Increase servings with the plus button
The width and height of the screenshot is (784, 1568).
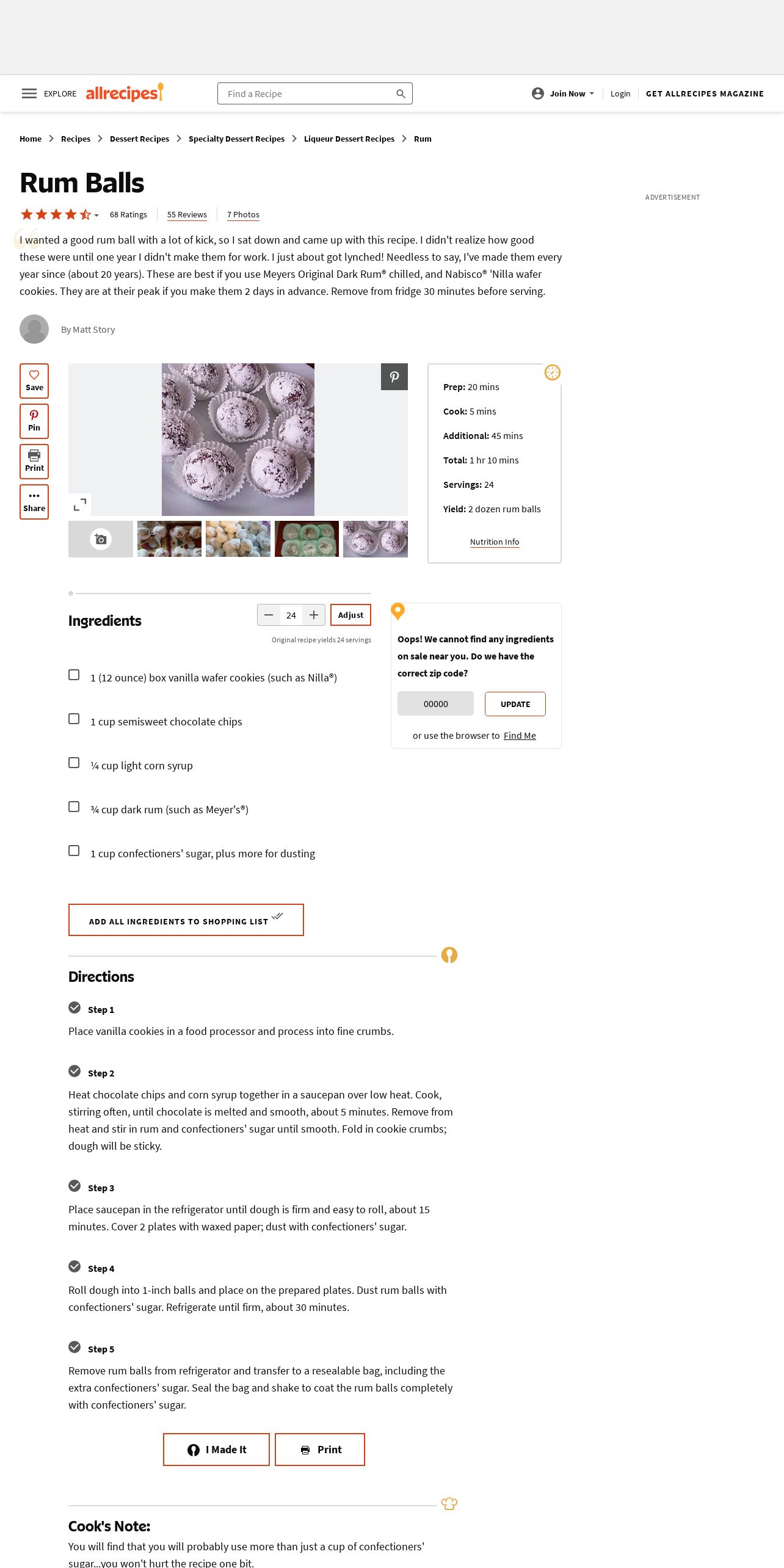314,615
